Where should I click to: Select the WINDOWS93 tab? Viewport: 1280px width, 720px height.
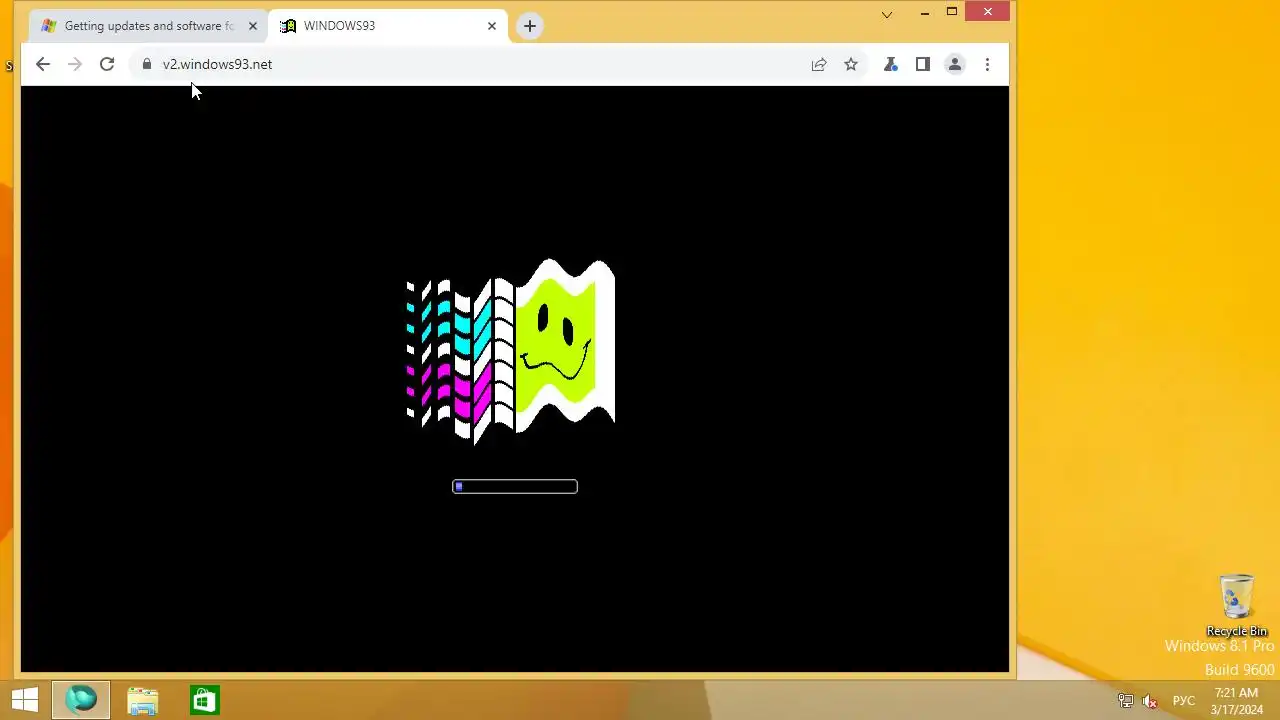click(388, 26)
